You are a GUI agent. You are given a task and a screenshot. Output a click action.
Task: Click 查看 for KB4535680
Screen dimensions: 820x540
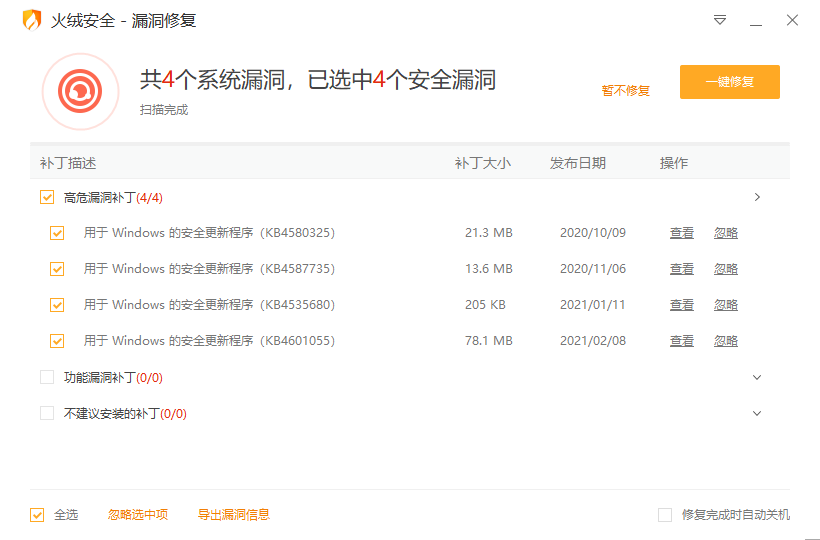(682, 305)
